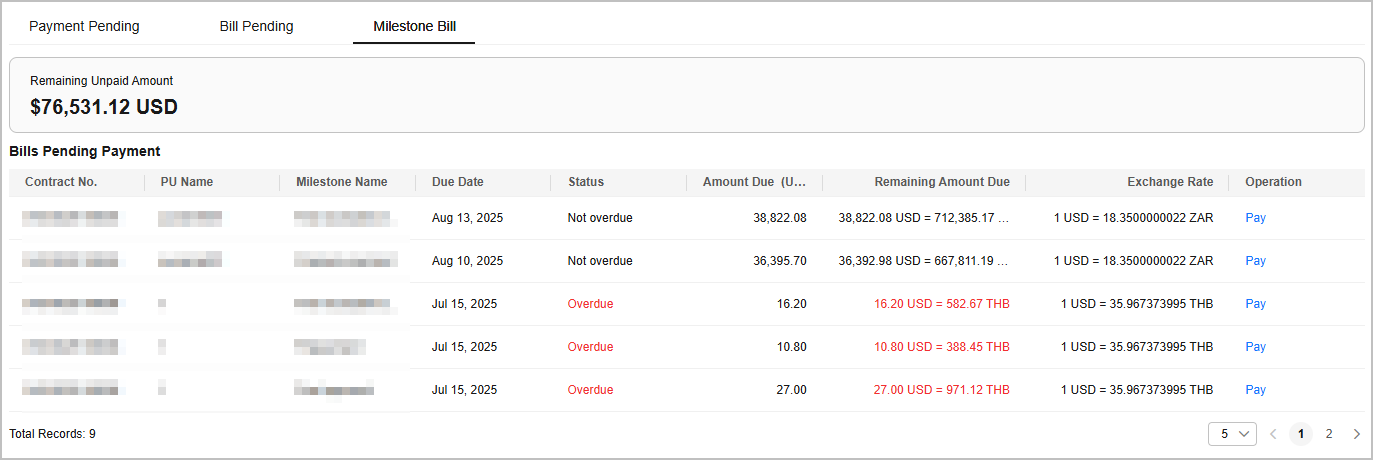
Task: Go to page 2 of records
Action: [x=1328, y=434]
